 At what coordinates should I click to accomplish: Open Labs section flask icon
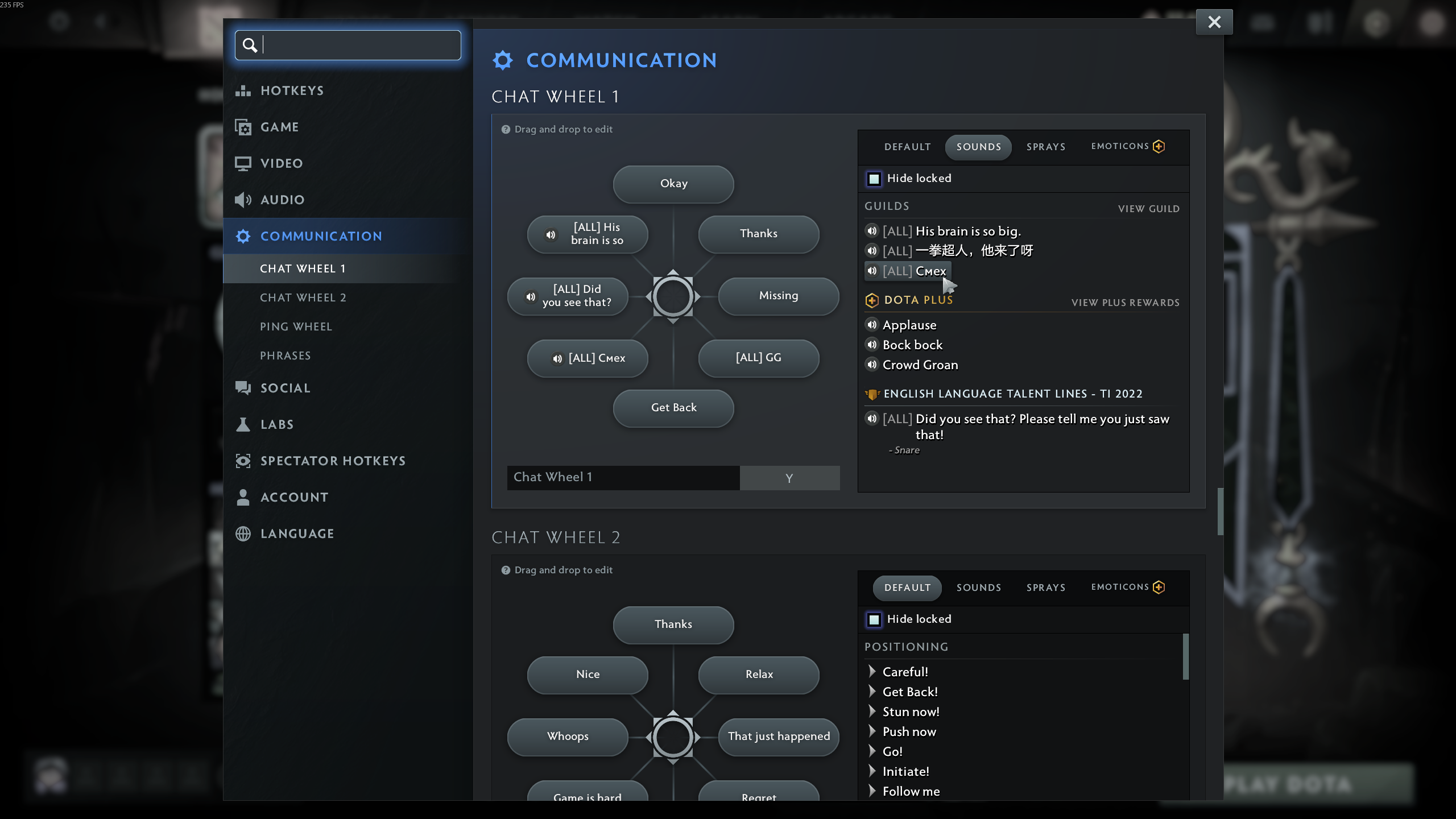click(x=243, y=424)
